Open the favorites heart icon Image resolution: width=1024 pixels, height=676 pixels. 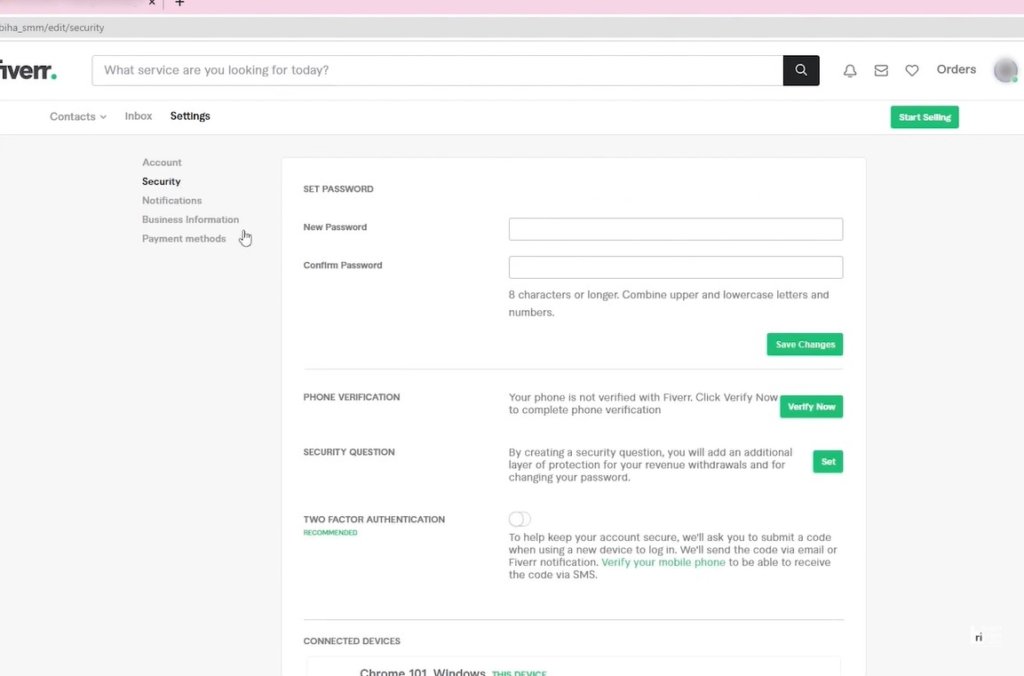pyautogui.click(x=911, y=70)
